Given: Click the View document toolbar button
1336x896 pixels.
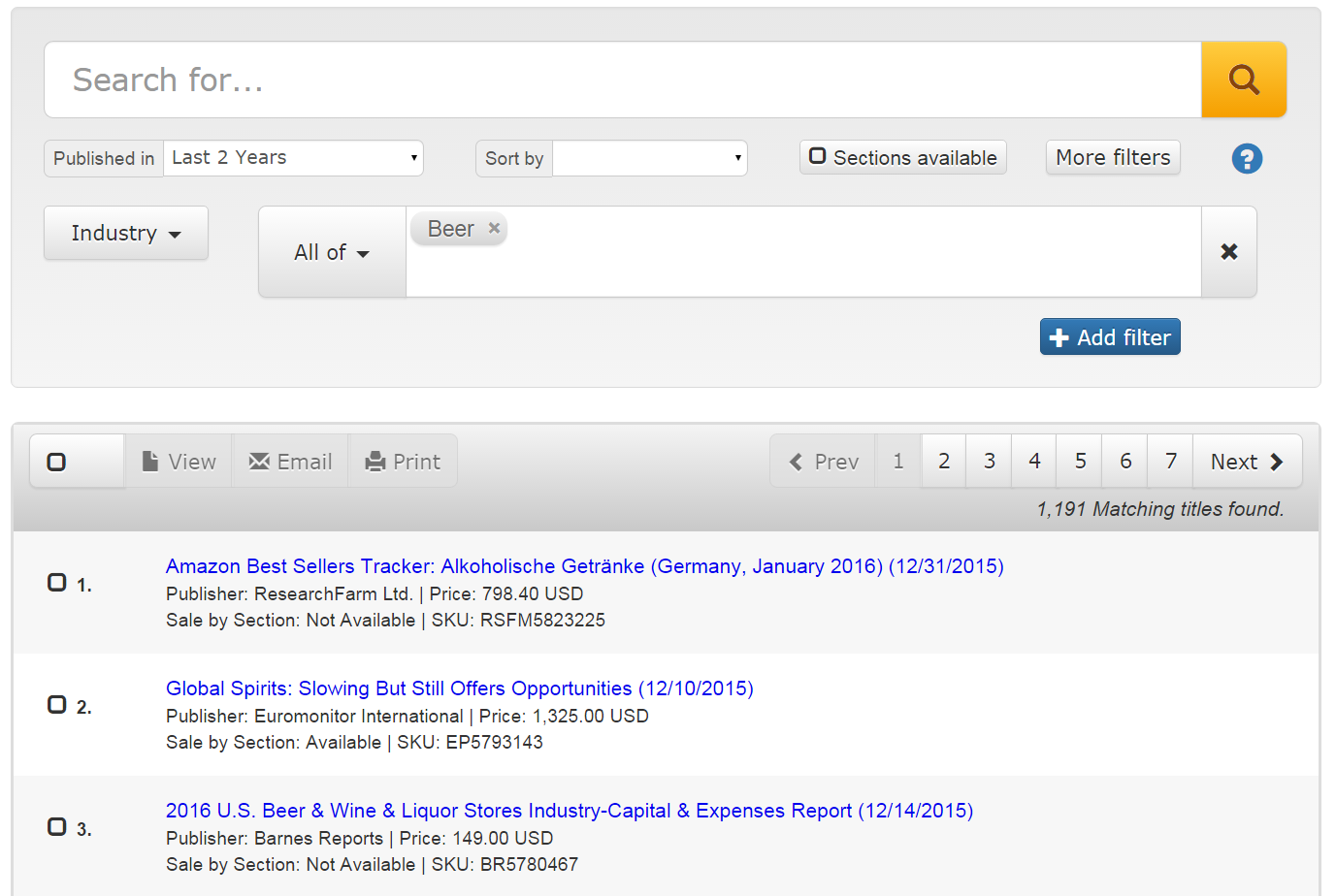Looking at the screenshot, I should [x=179, y=462].
